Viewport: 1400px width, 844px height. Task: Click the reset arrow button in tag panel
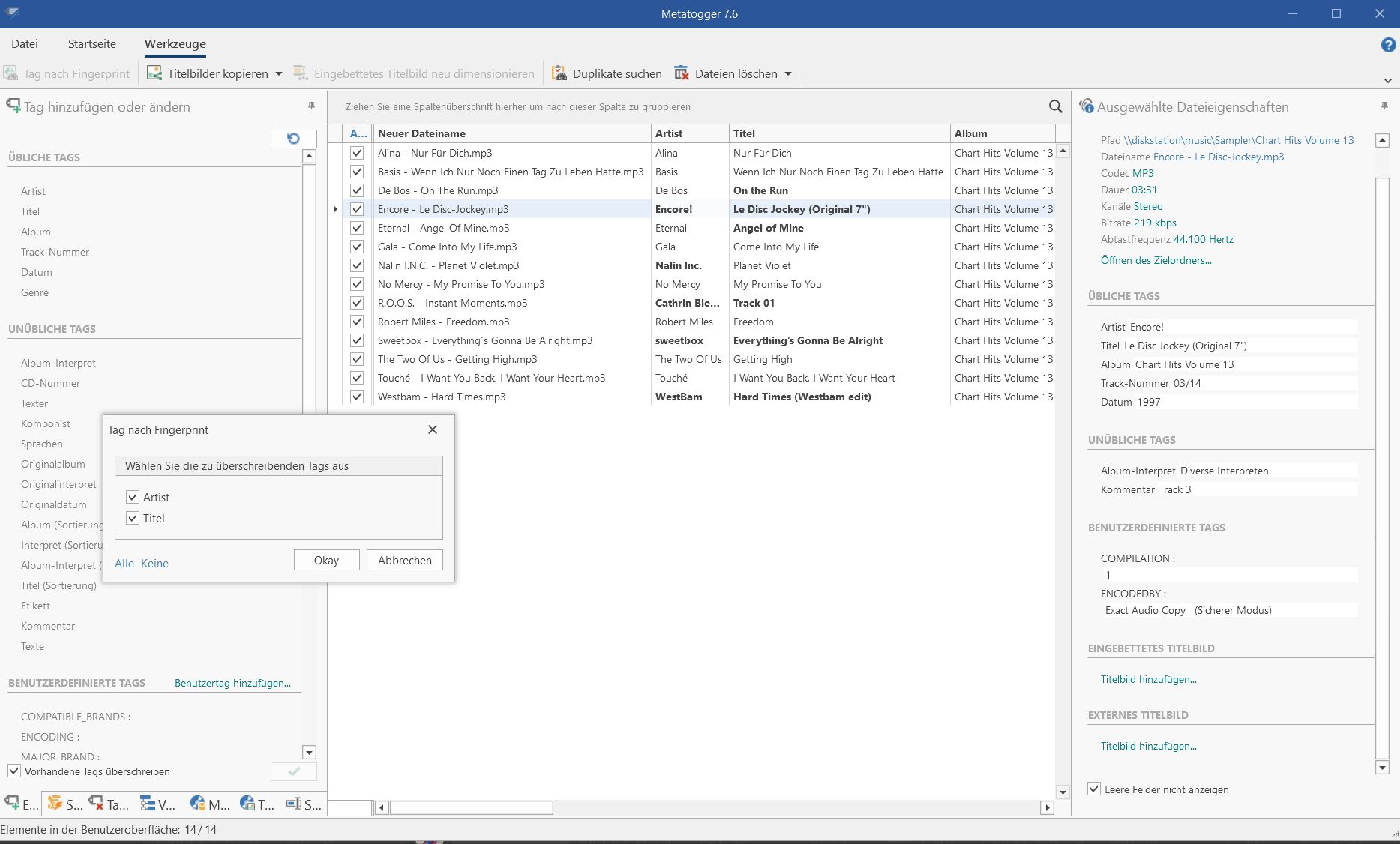pos(293,139)
